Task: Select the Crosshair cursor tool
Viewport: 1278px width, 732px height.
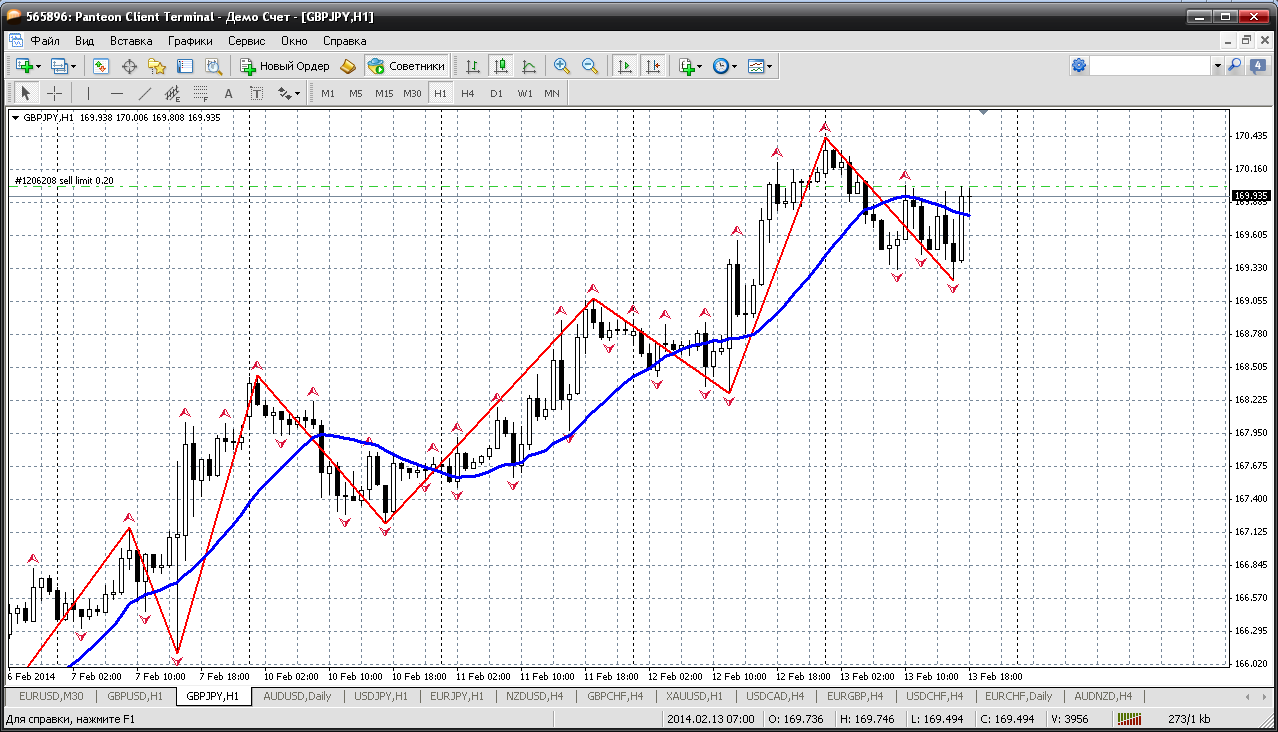Action: tap(55, 93)
